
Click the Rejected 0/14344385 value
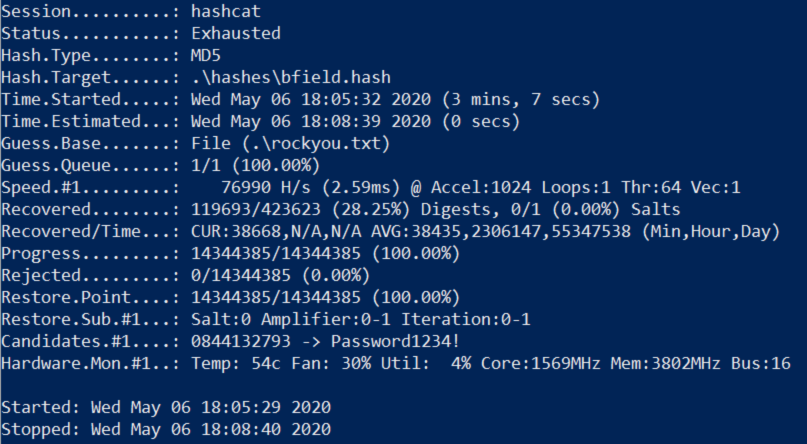(x=241, y=275)
